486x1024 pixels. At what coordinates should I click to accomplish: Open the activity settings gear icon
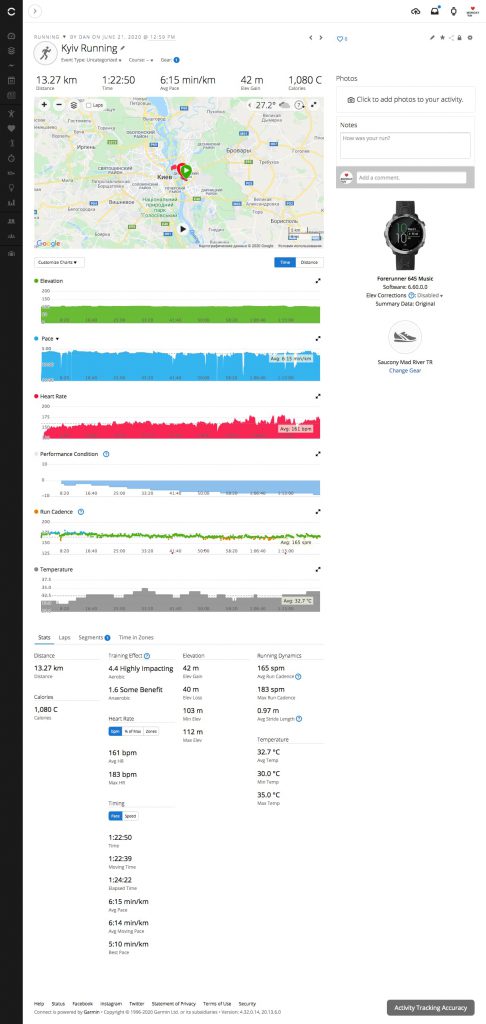click(470, 38)
